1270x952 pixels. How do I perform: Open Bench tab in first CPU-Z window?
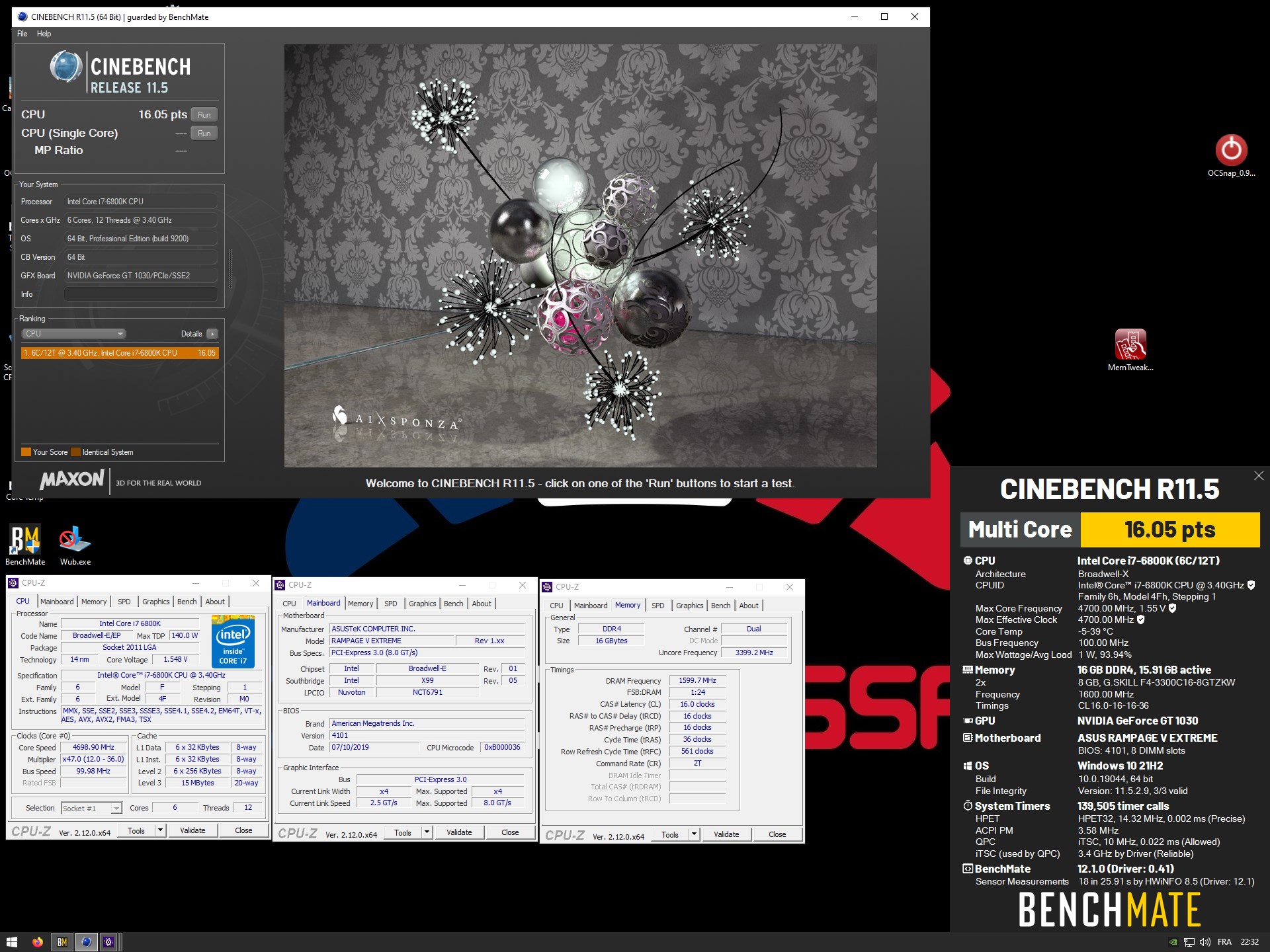pos(187,602)
